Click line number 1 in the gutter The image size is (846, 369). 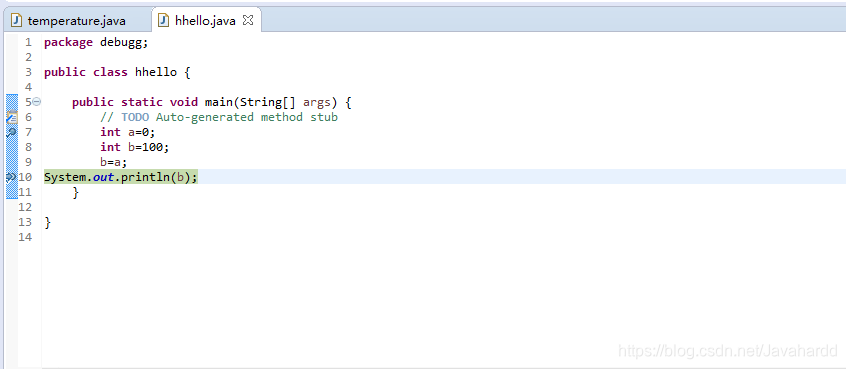pyautogui.click(x=29, y=43)
